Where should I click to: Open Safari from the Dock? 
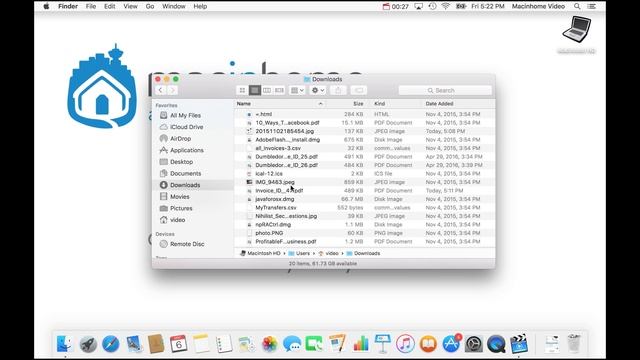point(111,344)
